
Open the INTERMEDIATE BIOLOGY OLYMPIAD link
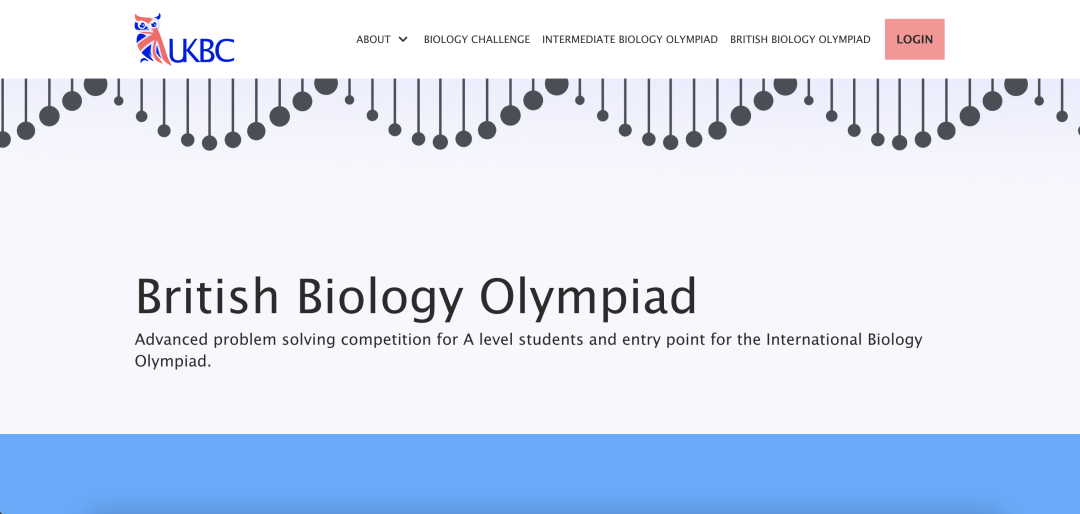pyautogui.click(x=630, y=39)
